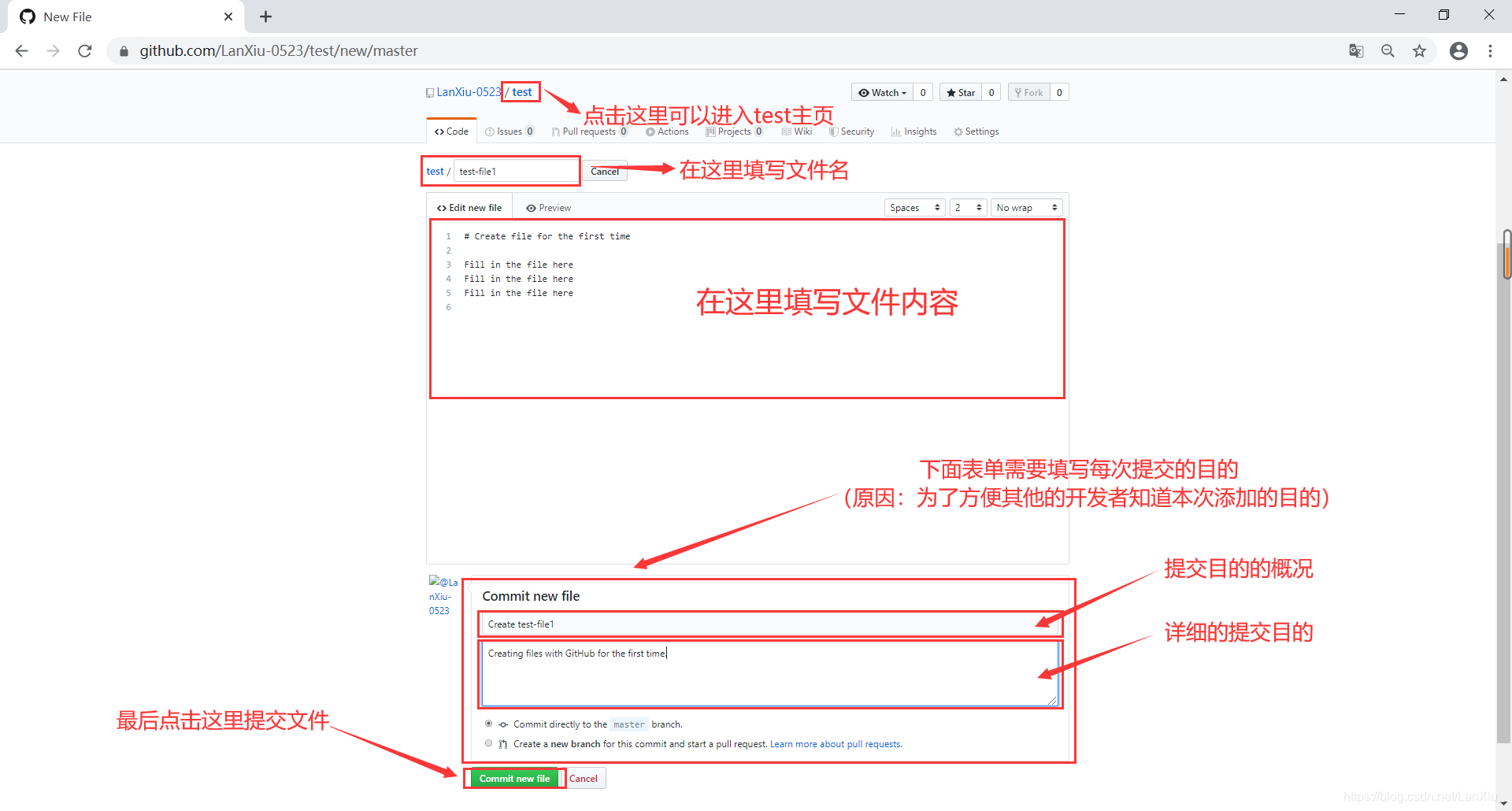
Task: Open the Chrome profile avatar
Action: [1458, 50]
